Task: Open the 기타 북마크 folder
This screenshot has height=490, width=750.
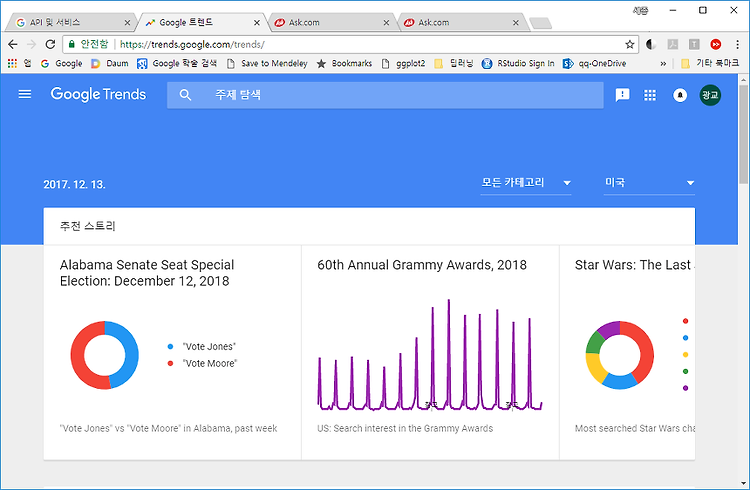Action: [x=710, y=63]
